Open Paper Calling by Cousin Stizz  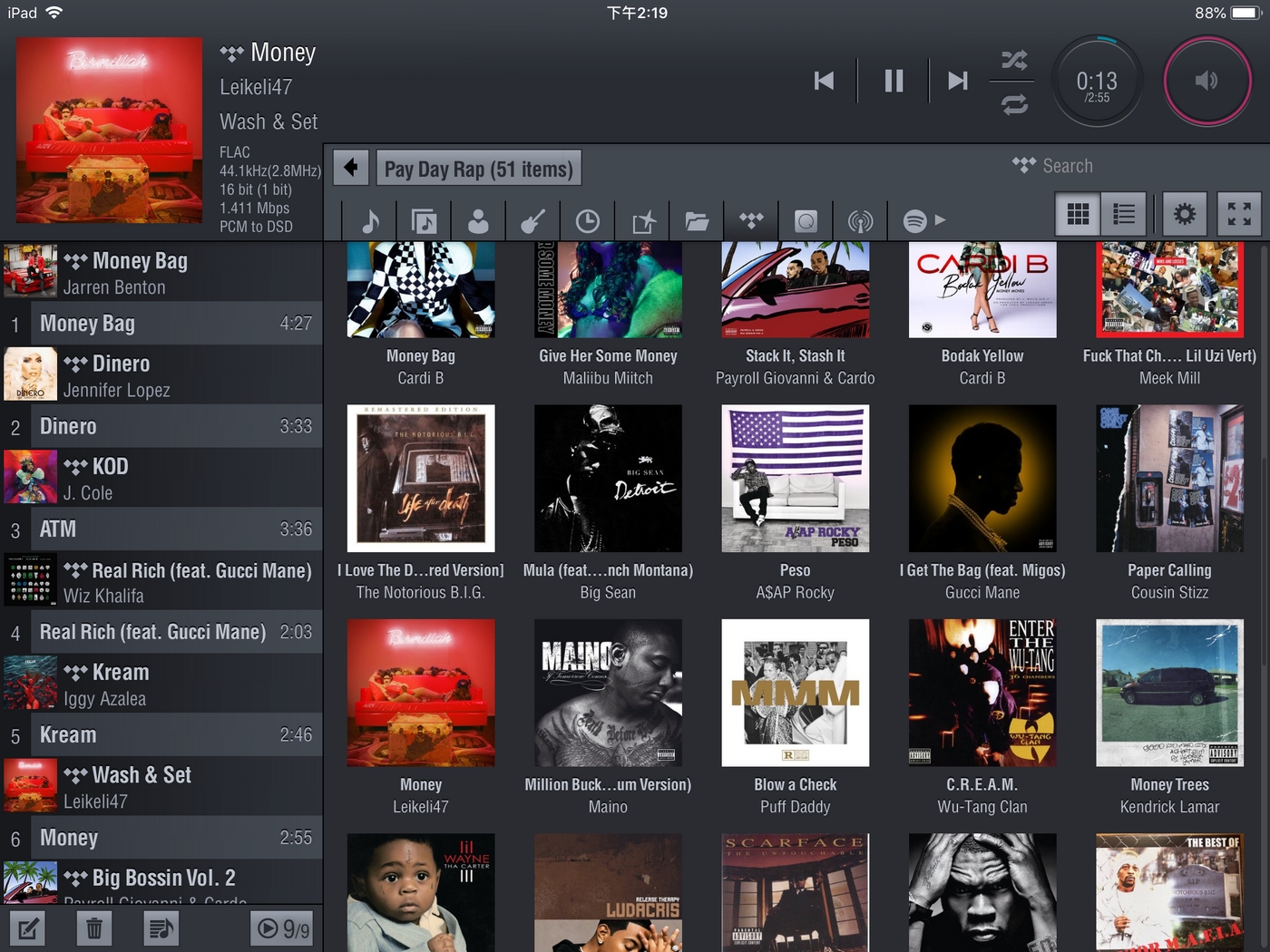(1169, 479)
